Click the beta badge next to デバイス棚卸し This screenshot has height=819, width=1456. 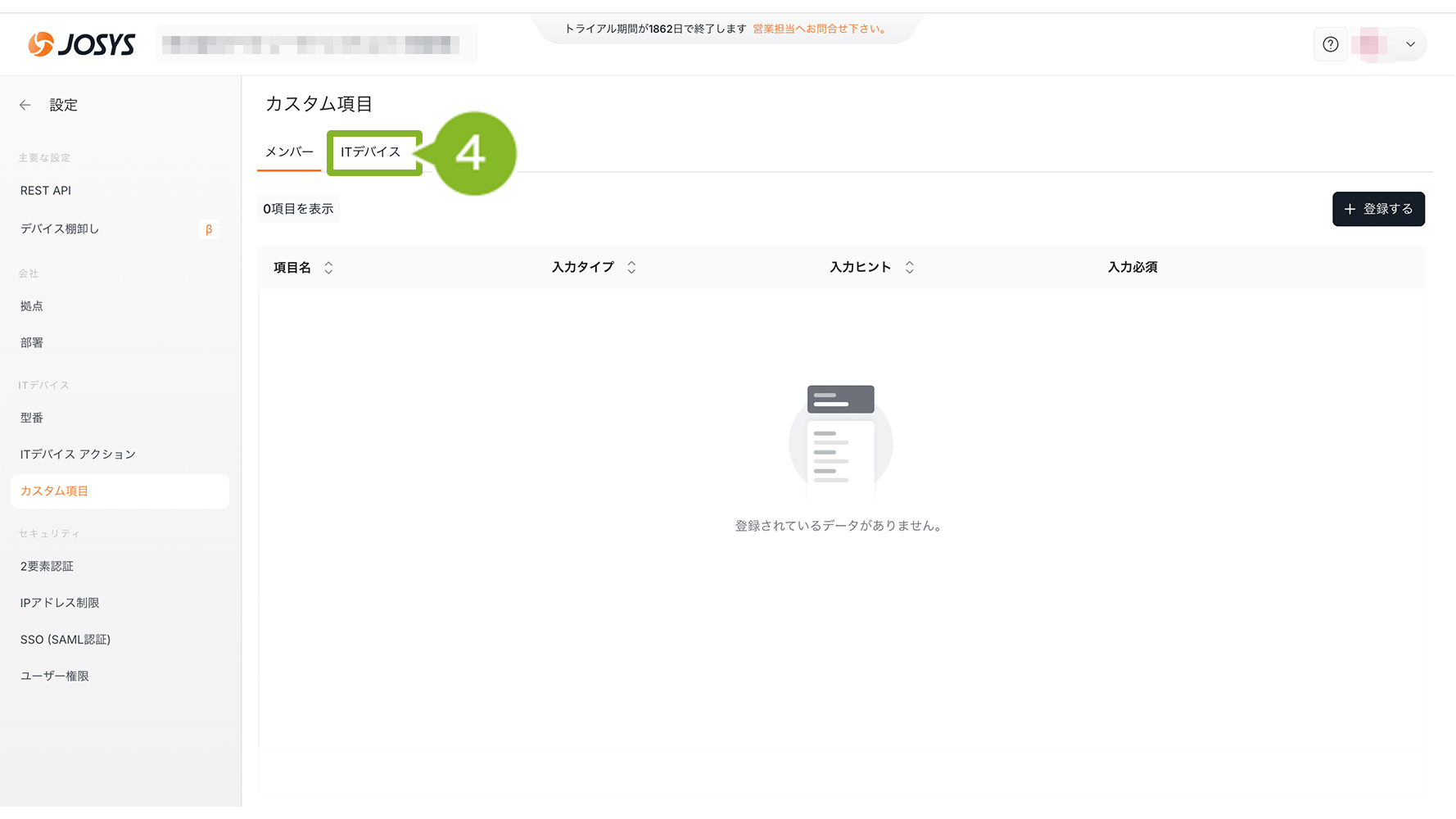209,229
